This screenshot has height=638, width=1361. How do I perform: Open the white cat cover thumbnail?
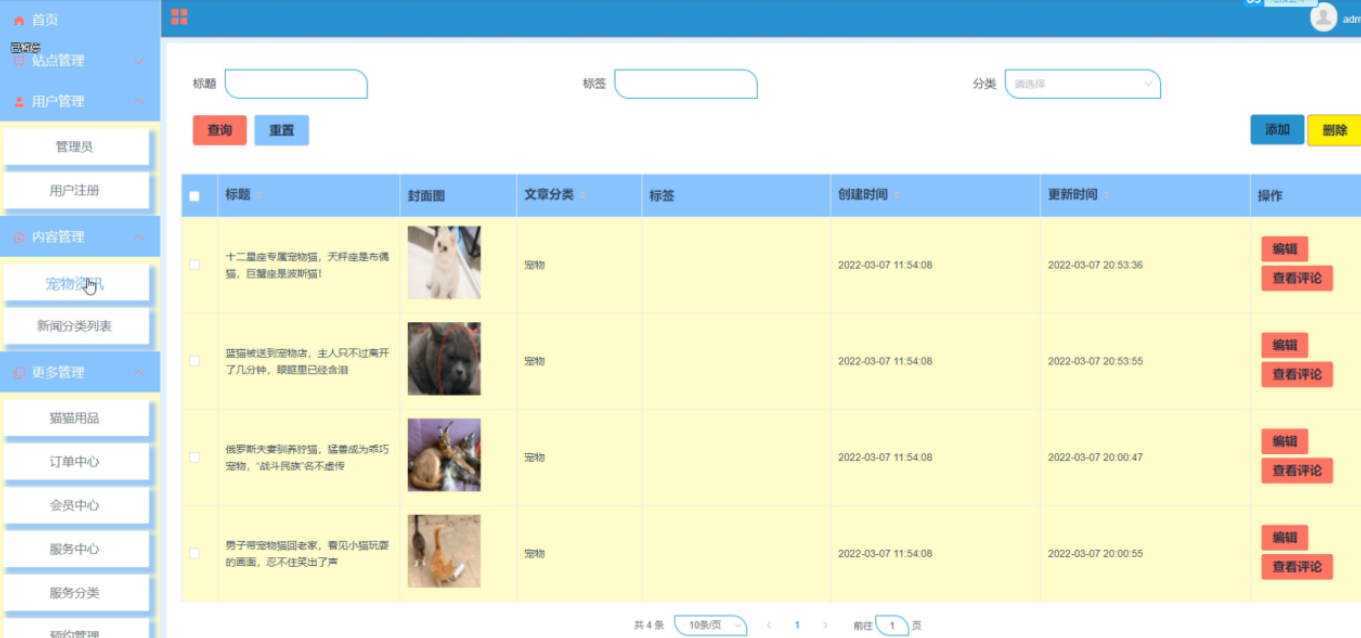[x=444, y=262]
